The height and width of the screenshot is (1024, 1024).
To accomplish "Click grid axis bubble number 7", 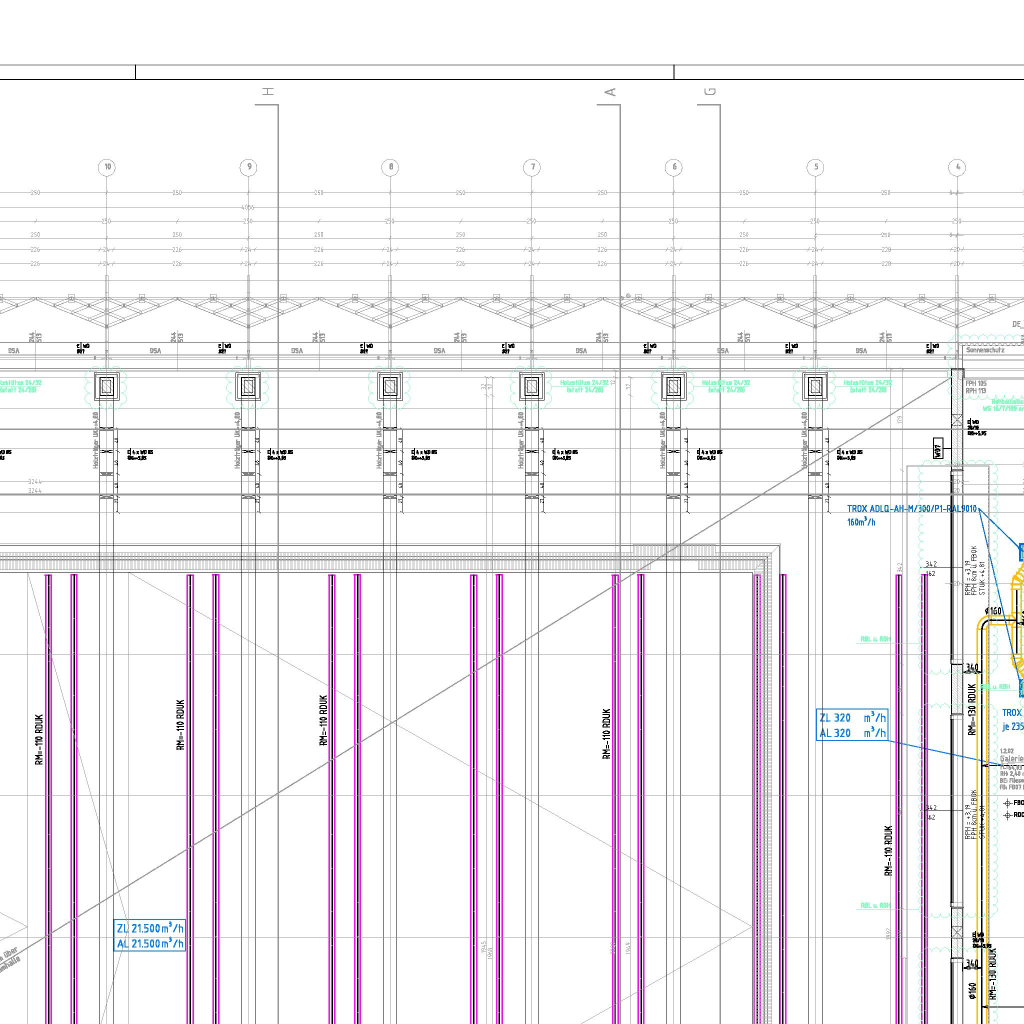I will point(533,167).
